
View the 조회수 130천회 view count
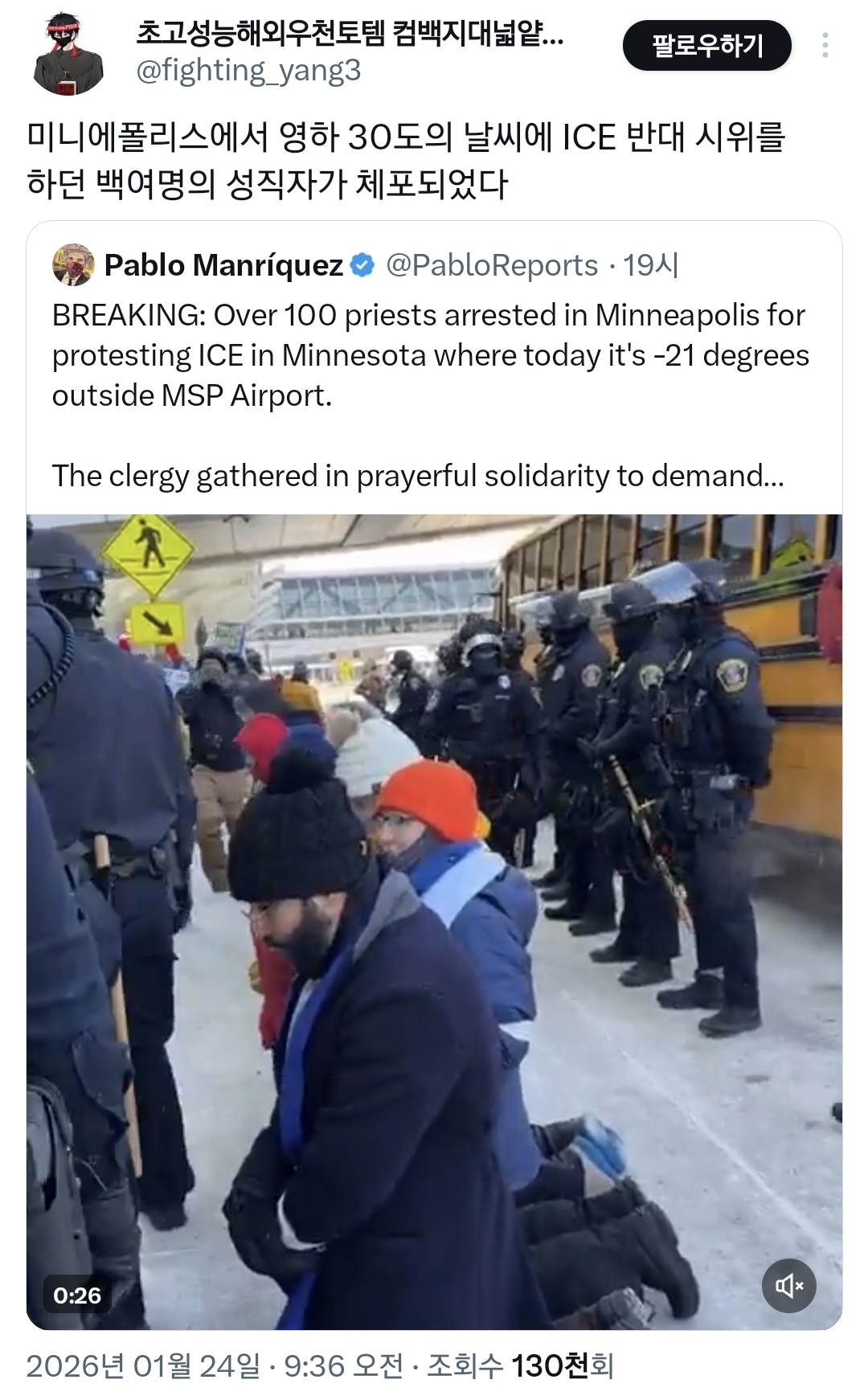(520, 1365)
